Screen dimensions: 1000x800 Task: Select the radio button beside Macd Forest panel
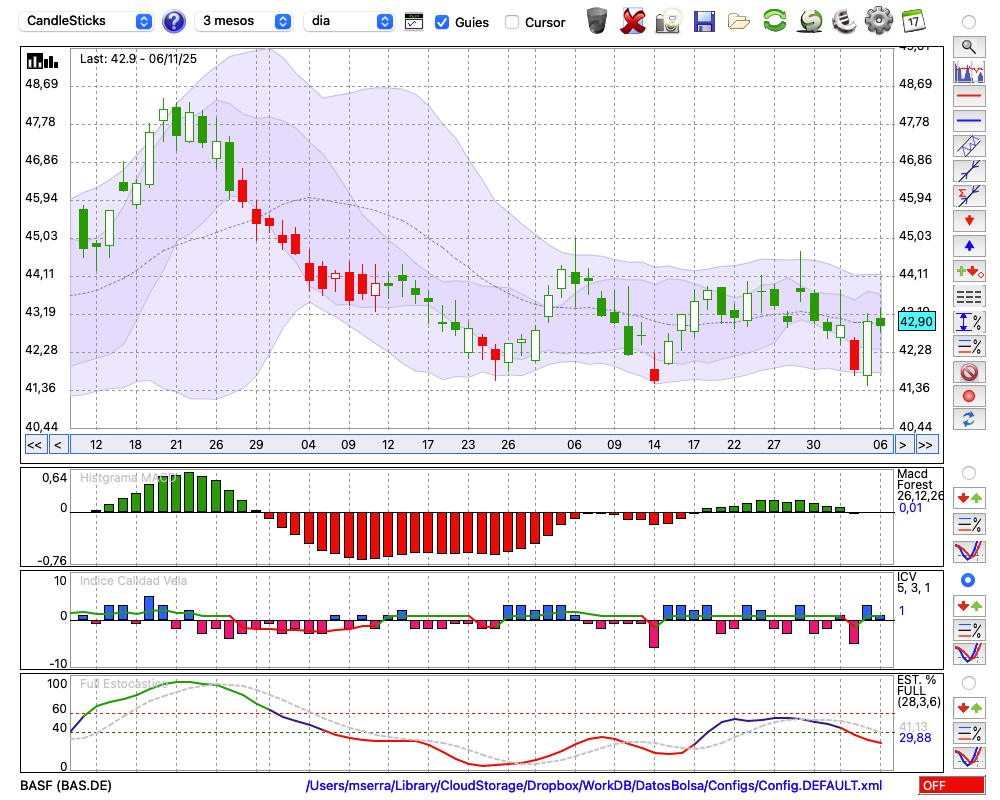(968, 472)
